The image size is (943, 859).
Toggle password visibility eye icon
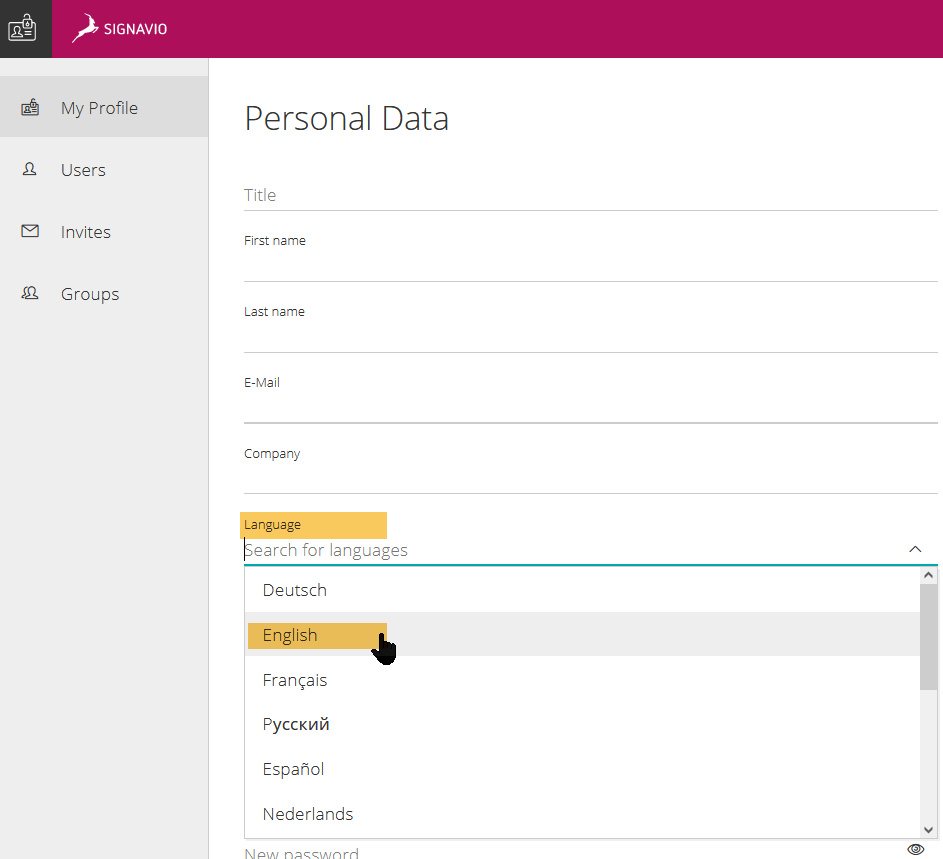click(915, 849)
